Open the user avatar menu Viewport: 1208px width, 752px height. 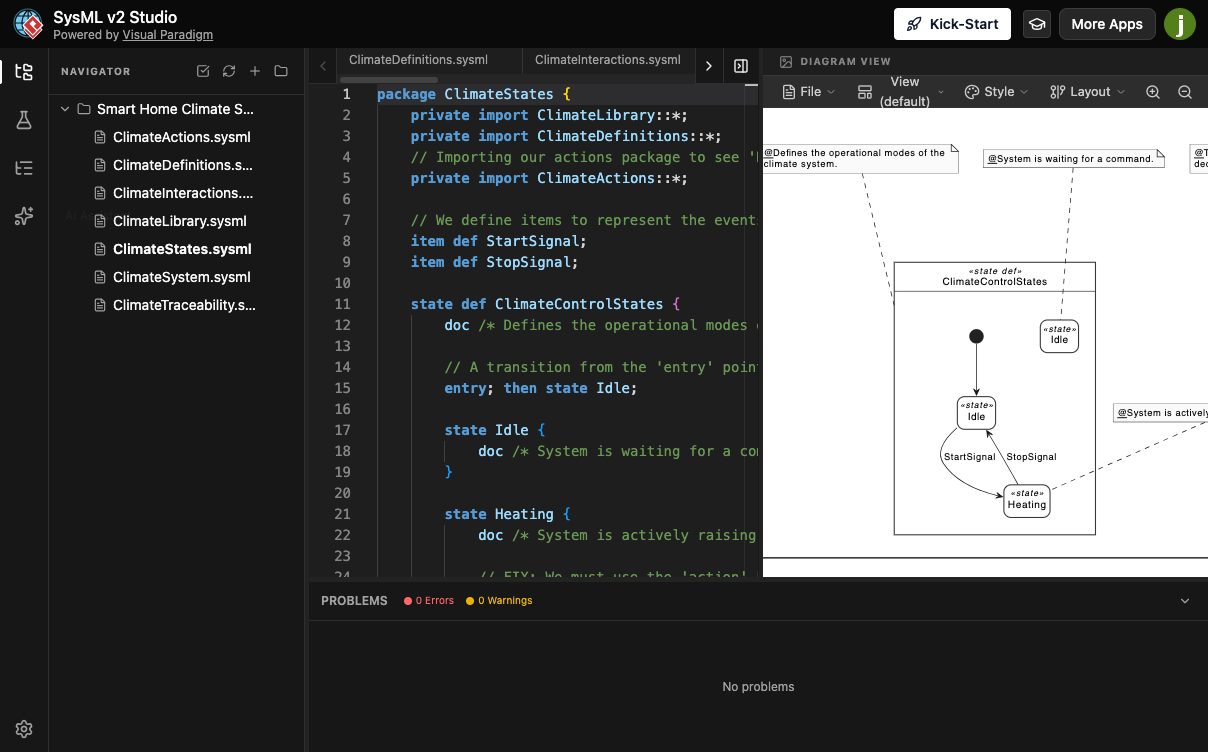tap(1180, 24)
